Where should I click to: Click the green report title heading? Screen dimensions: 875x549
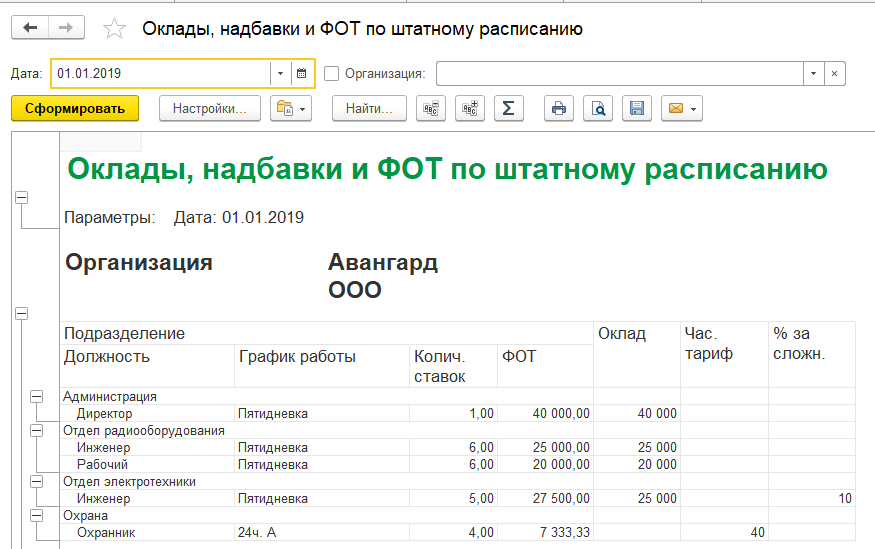tap(447, 168)
